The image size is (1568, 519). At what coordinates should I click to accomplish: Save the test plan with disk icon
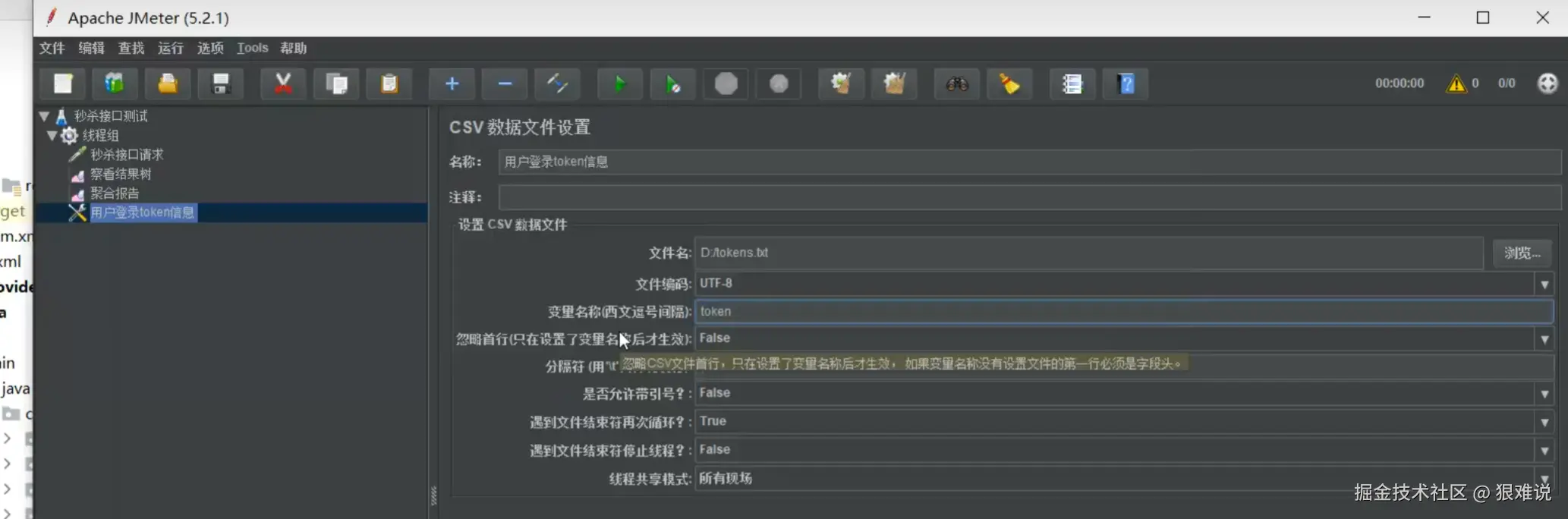[221, 83]
